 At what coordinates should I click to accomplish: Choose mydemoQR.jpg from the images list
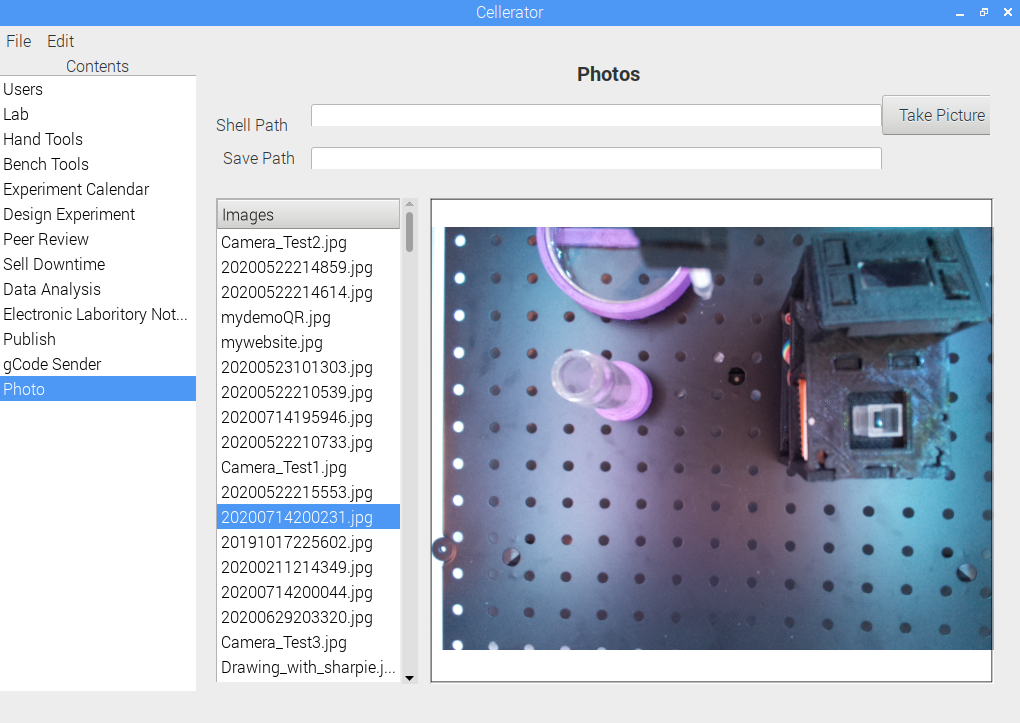pyautogui.click(x=276, y=317)
